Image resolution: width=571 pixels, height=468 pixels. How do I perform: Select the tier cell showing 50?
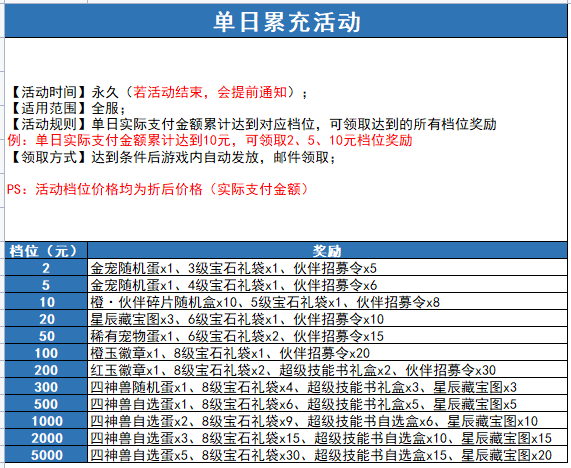point(46,336)
